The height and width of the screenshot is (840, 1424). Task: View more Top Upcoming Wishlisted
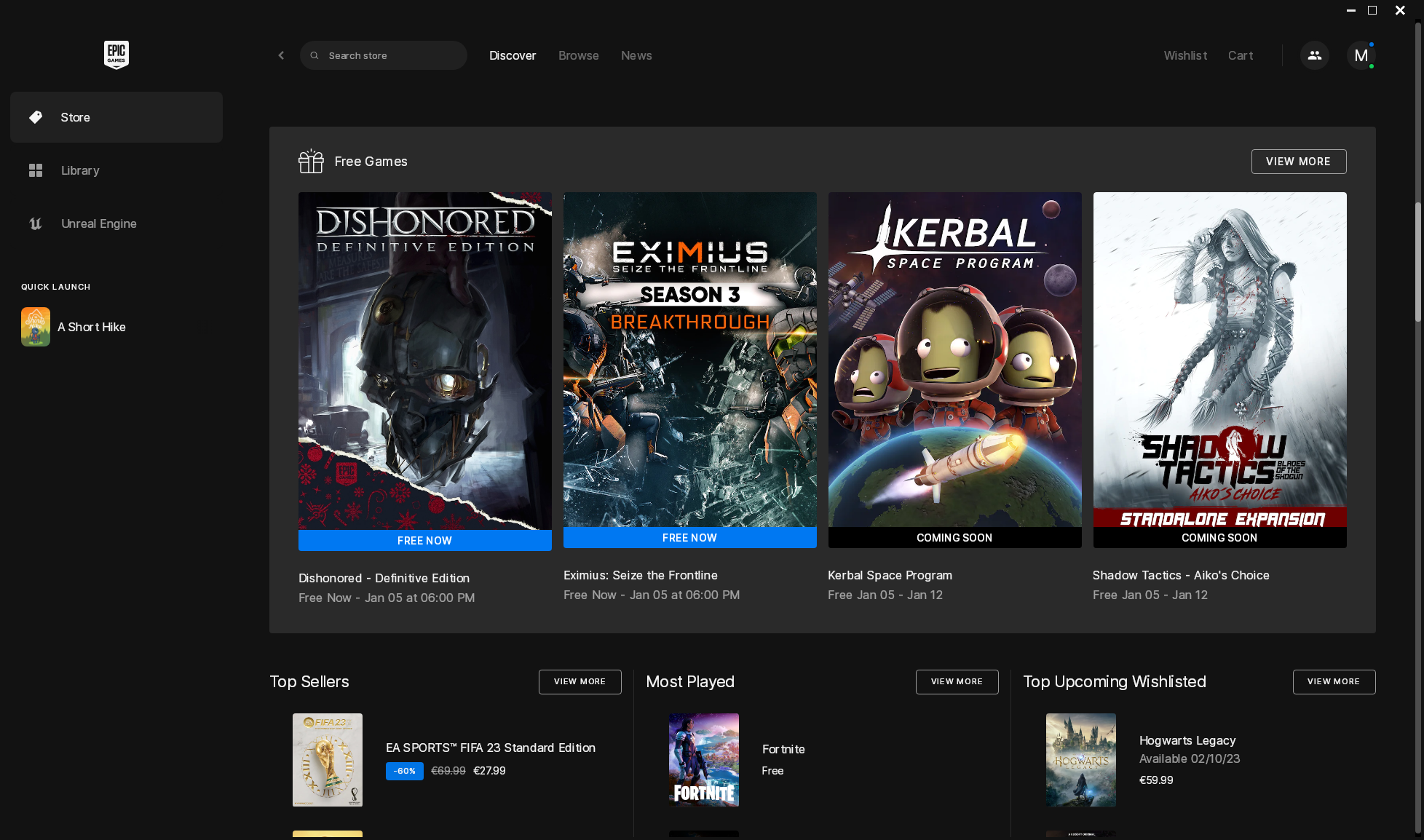[1334, 682]
